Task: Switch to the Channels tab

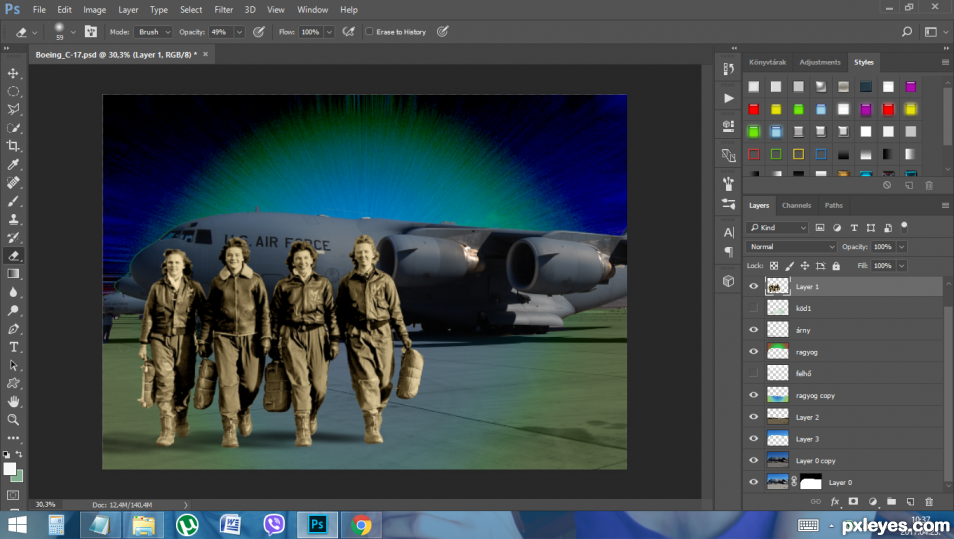Action: coord(796,206)
